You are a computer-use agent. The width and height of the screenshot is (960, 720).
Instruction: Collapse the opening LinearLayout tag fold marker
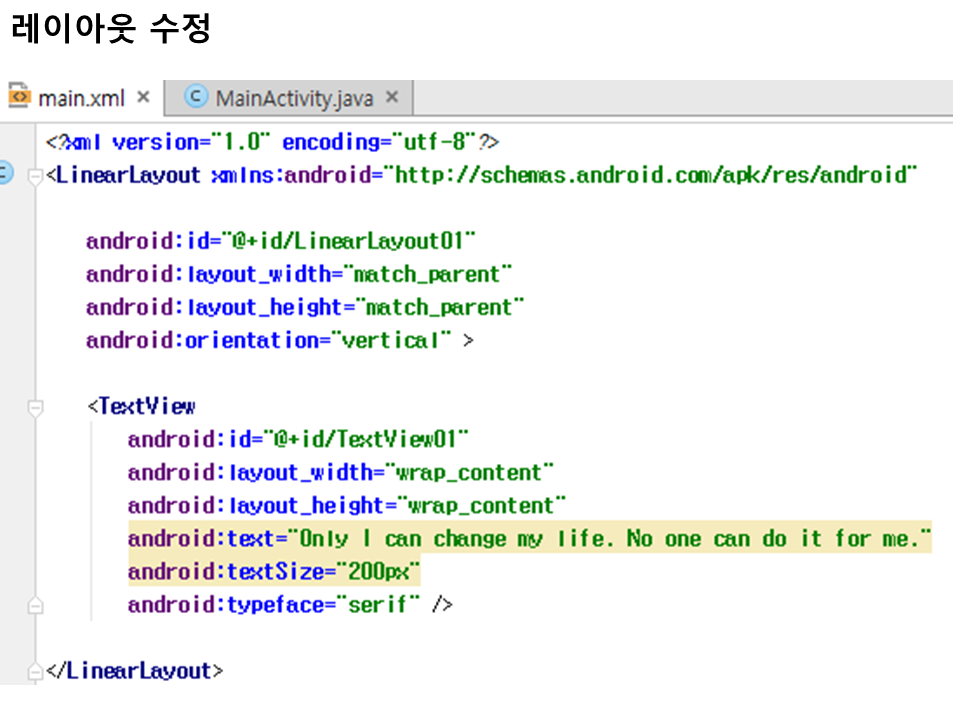[36, 176]
